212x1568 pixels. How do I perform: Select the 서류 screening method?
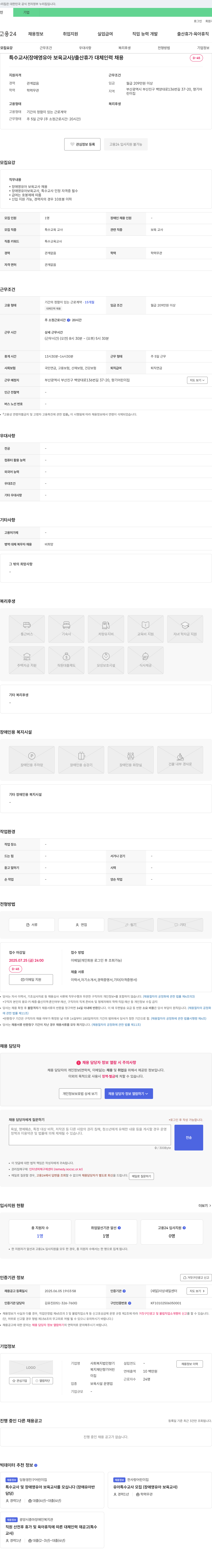pos(32,925)
